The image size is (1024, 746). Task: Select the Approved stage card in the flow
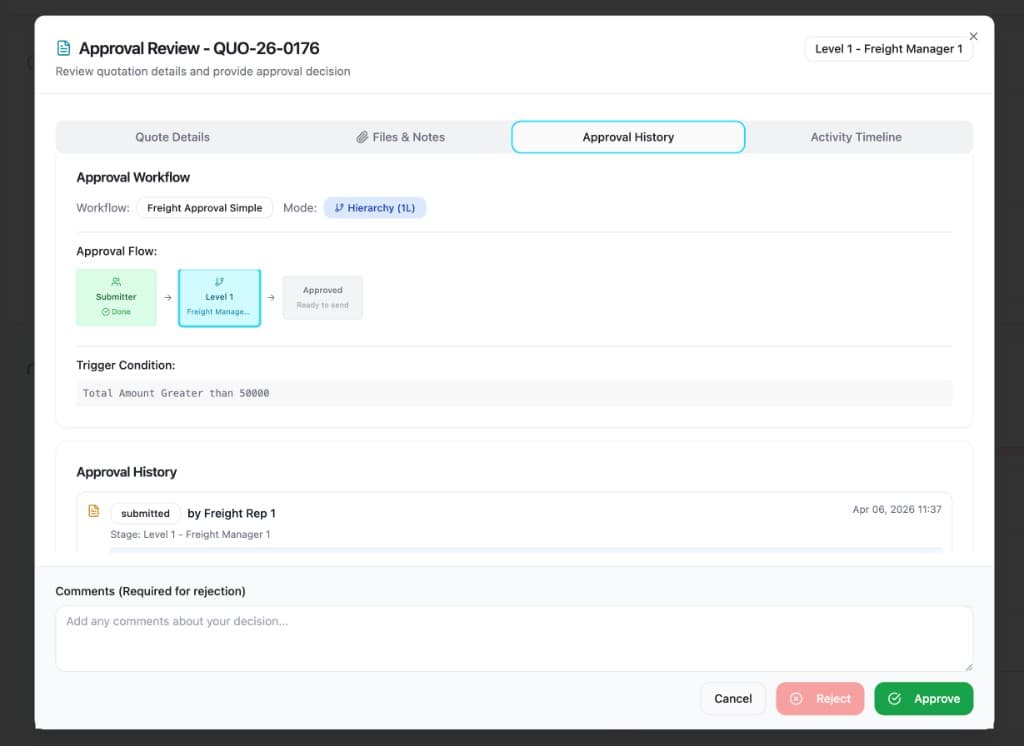[322, 297]
